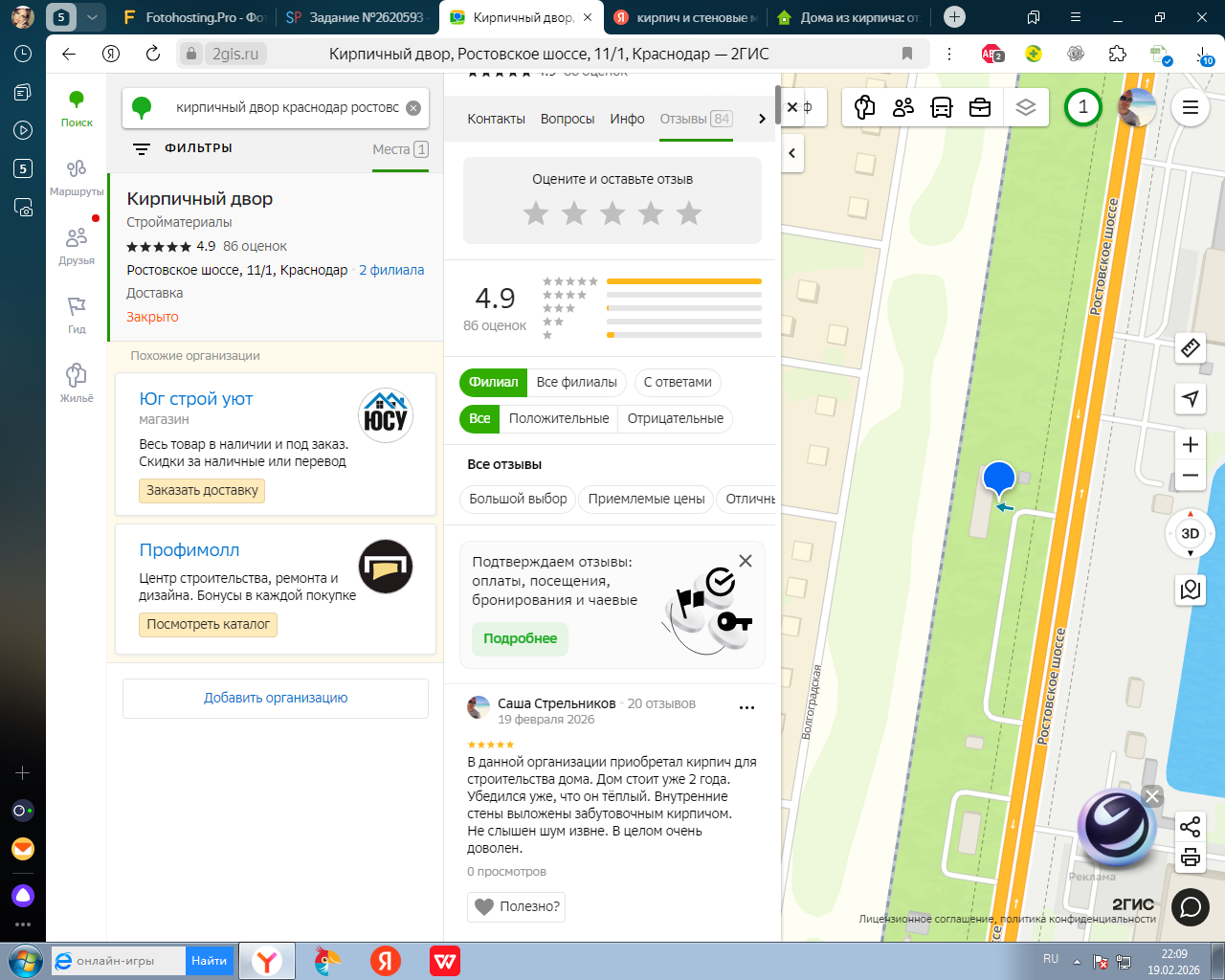Expand more tabs with the right arrow
The image size is (1225, 980).
(x=762, y=119)
